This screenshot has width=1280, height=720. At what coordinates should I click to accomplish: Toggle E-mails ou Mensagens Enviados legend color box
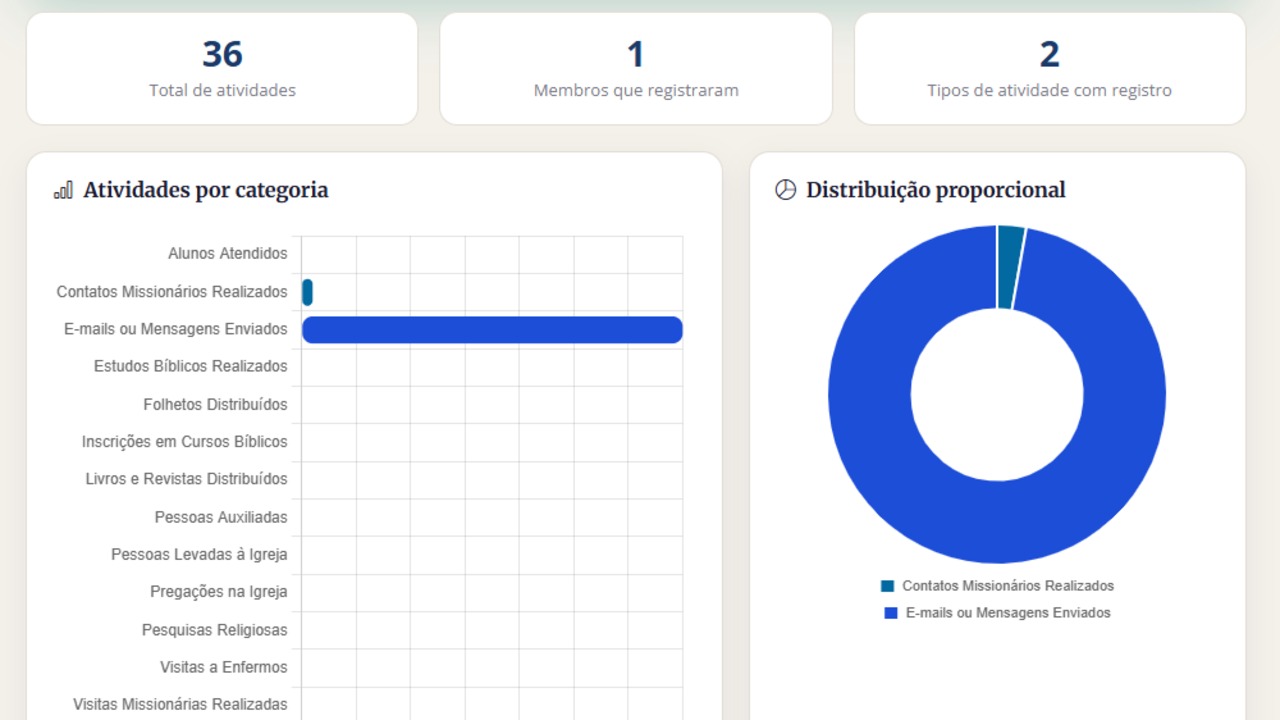click(x=891, y=613)
